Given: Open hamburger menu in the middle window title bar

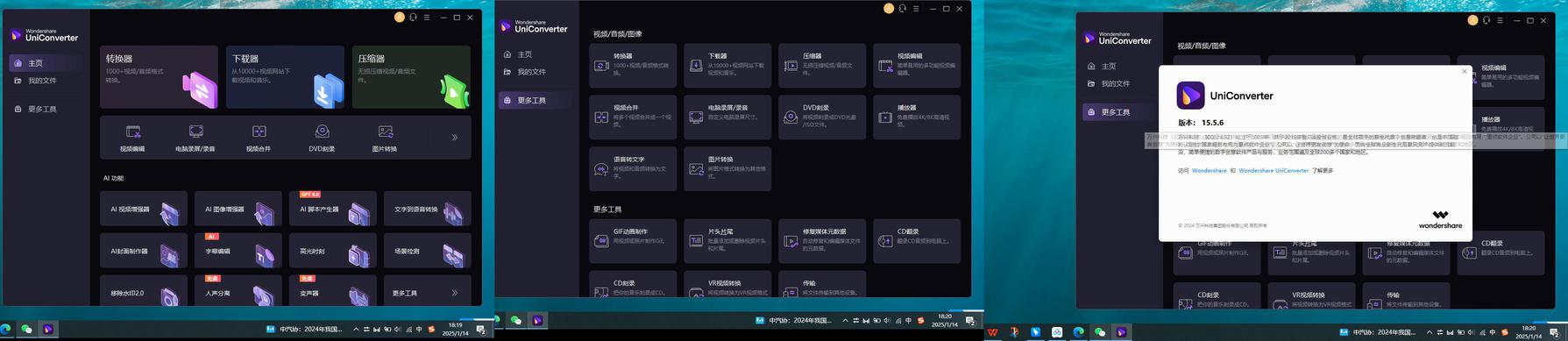Looking at the screenshot, I should pyautogui.click(x=916, y=9).
